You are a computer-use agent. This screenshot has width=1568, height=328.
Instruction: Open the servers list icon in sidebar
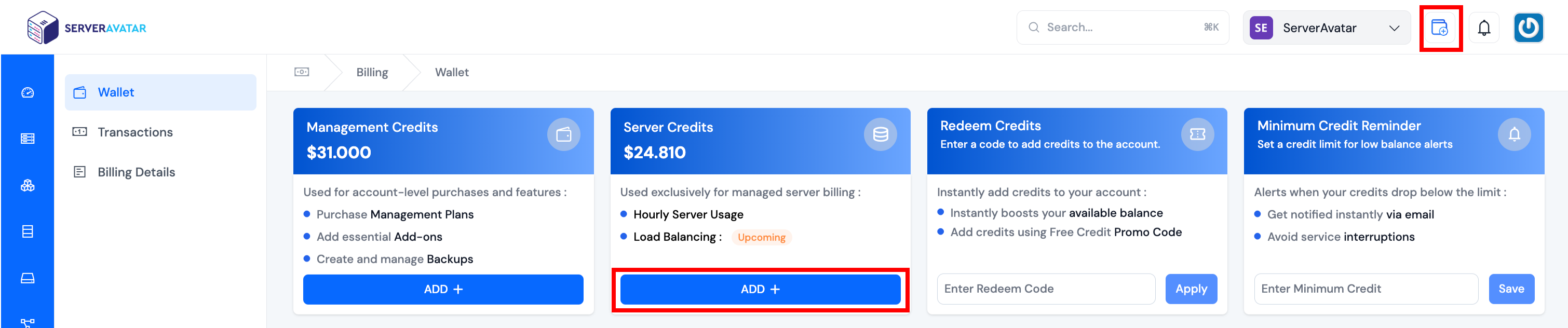[28, 139]
